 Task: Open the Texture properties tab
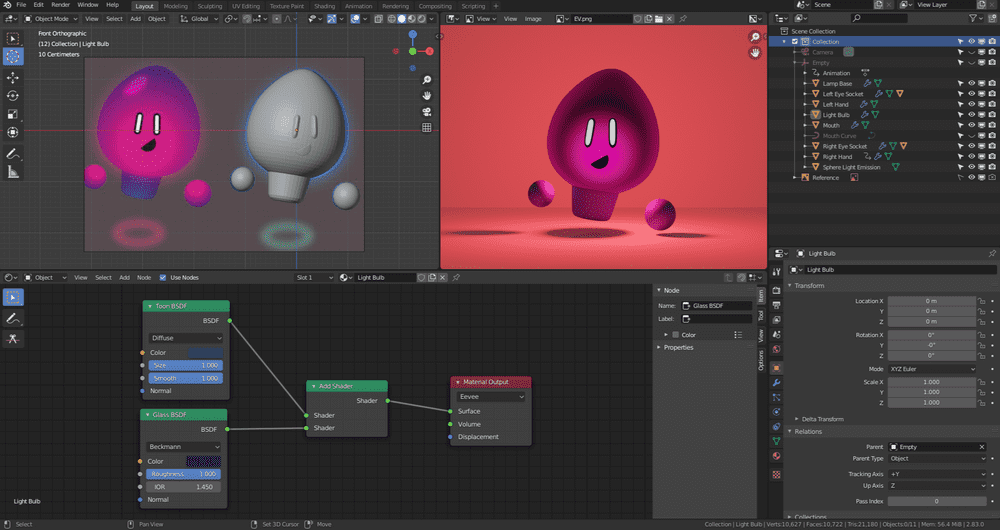[776, 475]
